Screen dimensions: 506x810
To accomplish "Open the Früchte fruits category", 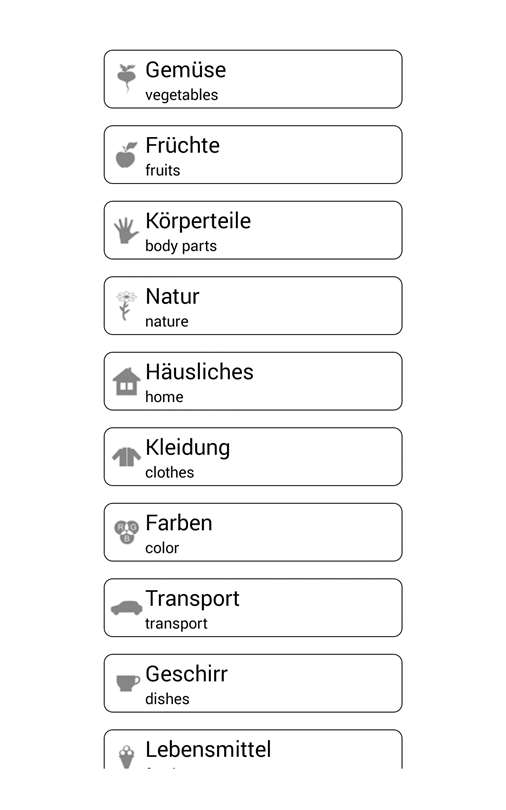I will pos(253,154).
